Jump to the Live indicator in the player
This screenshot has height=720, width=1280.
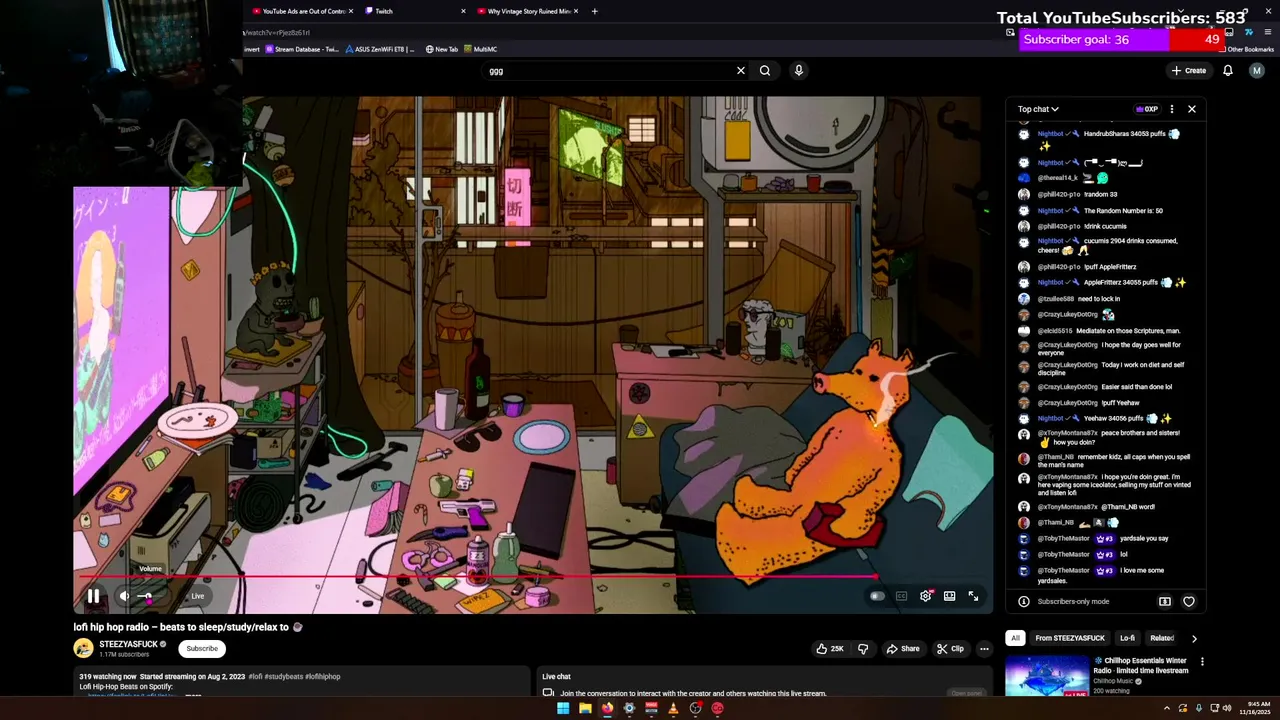click(x=197, y=596)
